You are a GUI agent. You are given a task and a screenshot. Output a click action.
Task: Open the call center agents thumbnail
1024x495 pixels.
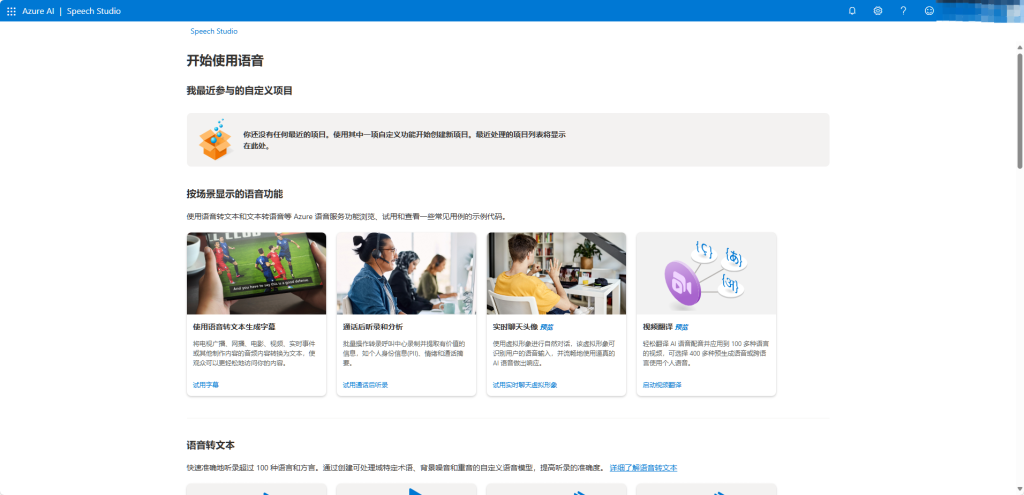tap(406, 274)
